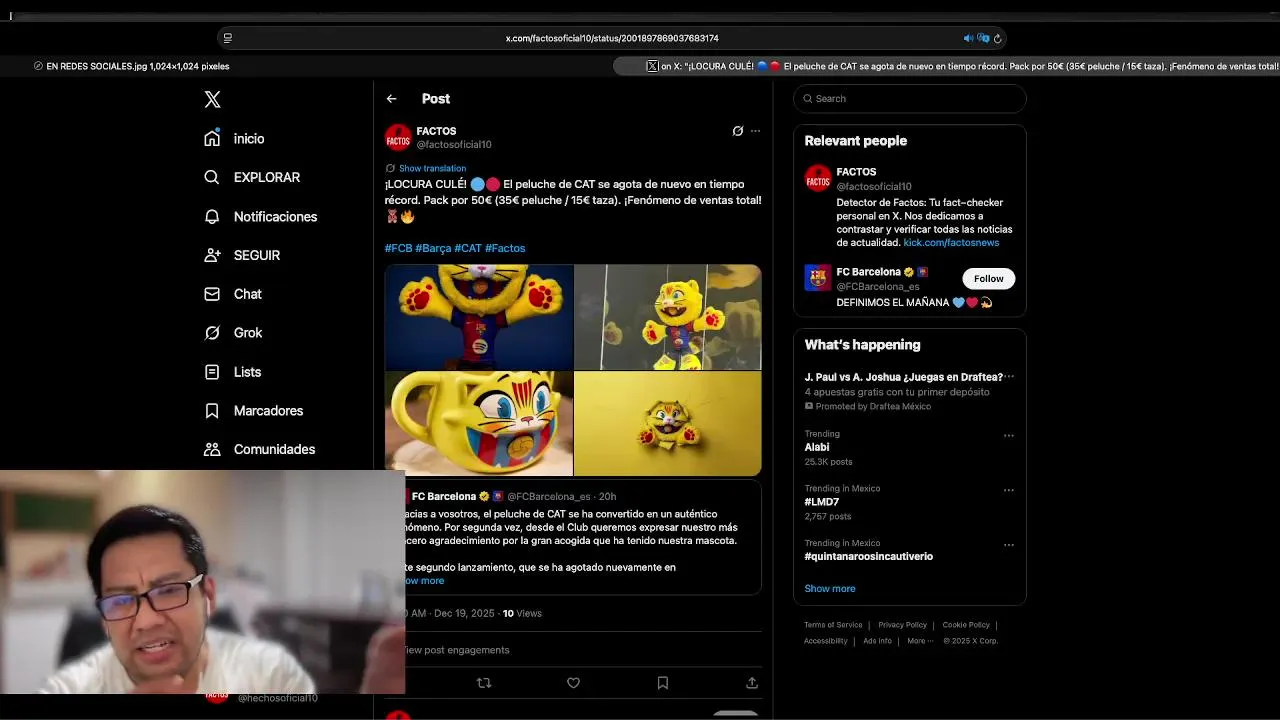Expand quoted FC Barcelona post with Show more
Viewport: 1280px width, 720px height.
click(424, 580)
